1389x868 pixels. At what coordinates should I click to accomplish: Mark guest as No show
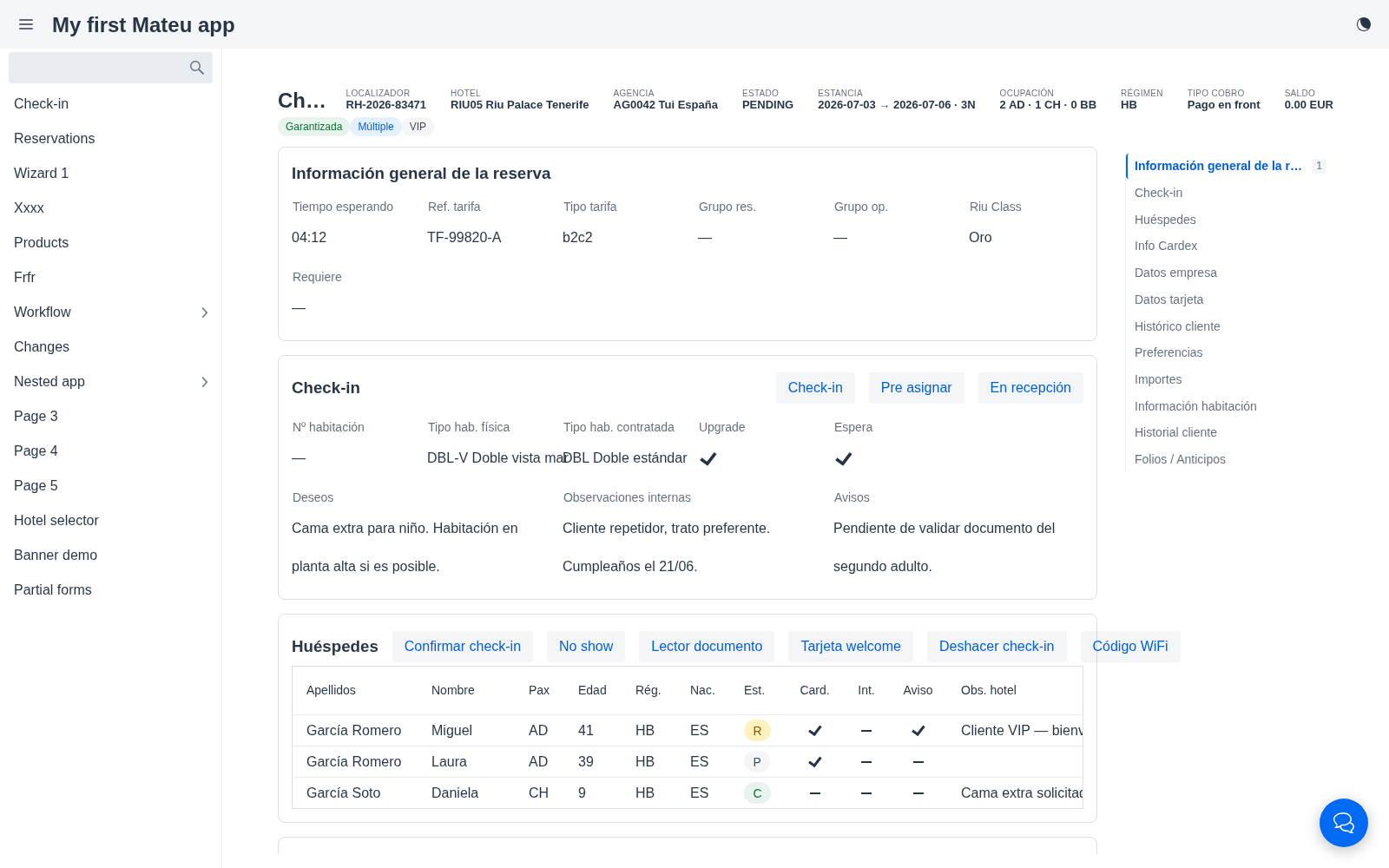coord(586,647)
